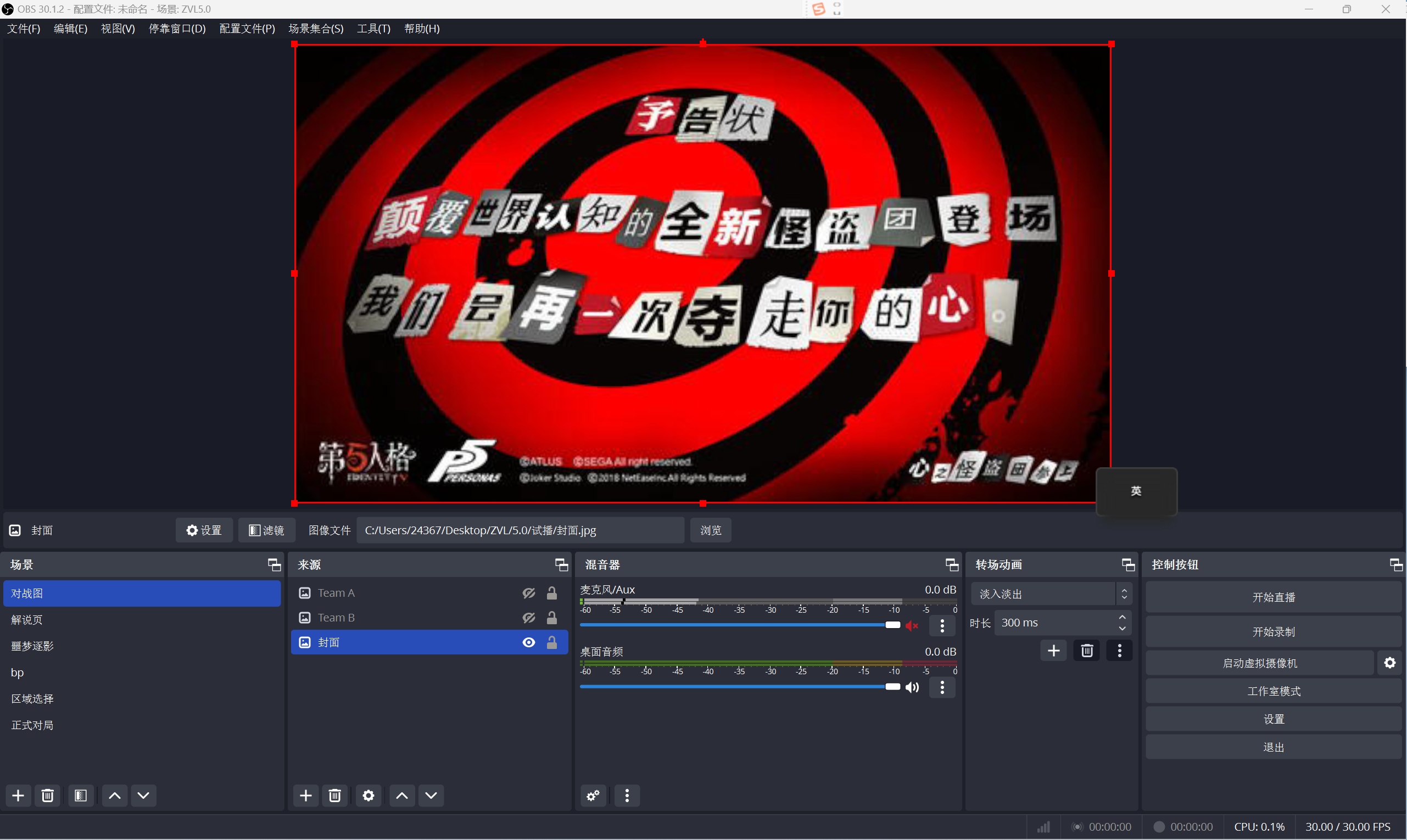The width and height of the screenshot is (1407, 840).
Task: Open the 编辑(E) menu
Action: [x=71, y=29]
